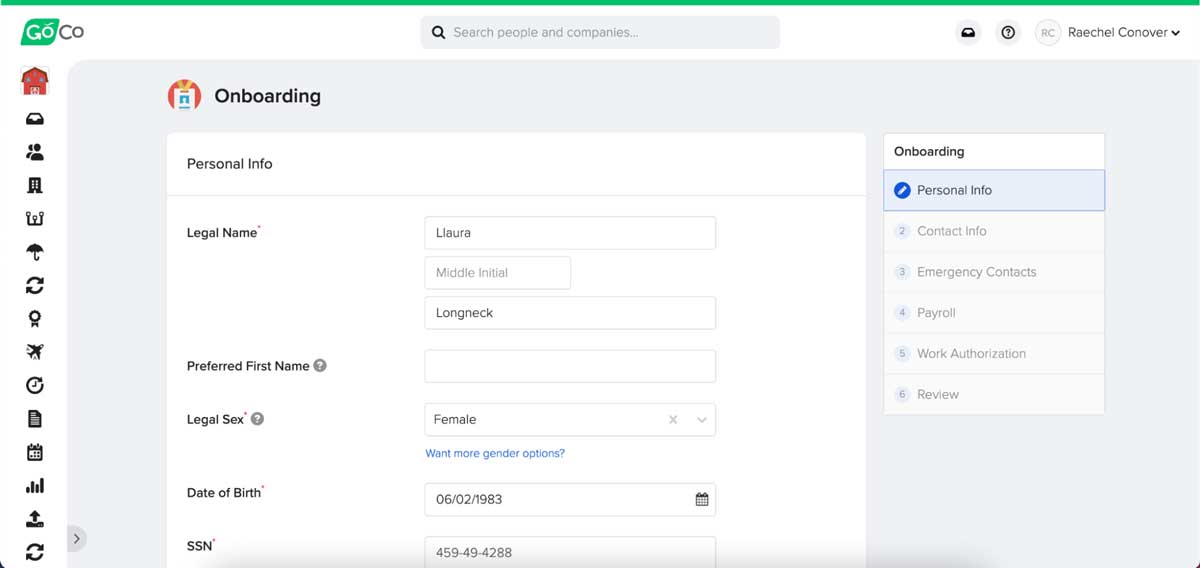Open the company building icon in sidebar
Viewport: 1200px width, 568px height.
coord(35,185)
